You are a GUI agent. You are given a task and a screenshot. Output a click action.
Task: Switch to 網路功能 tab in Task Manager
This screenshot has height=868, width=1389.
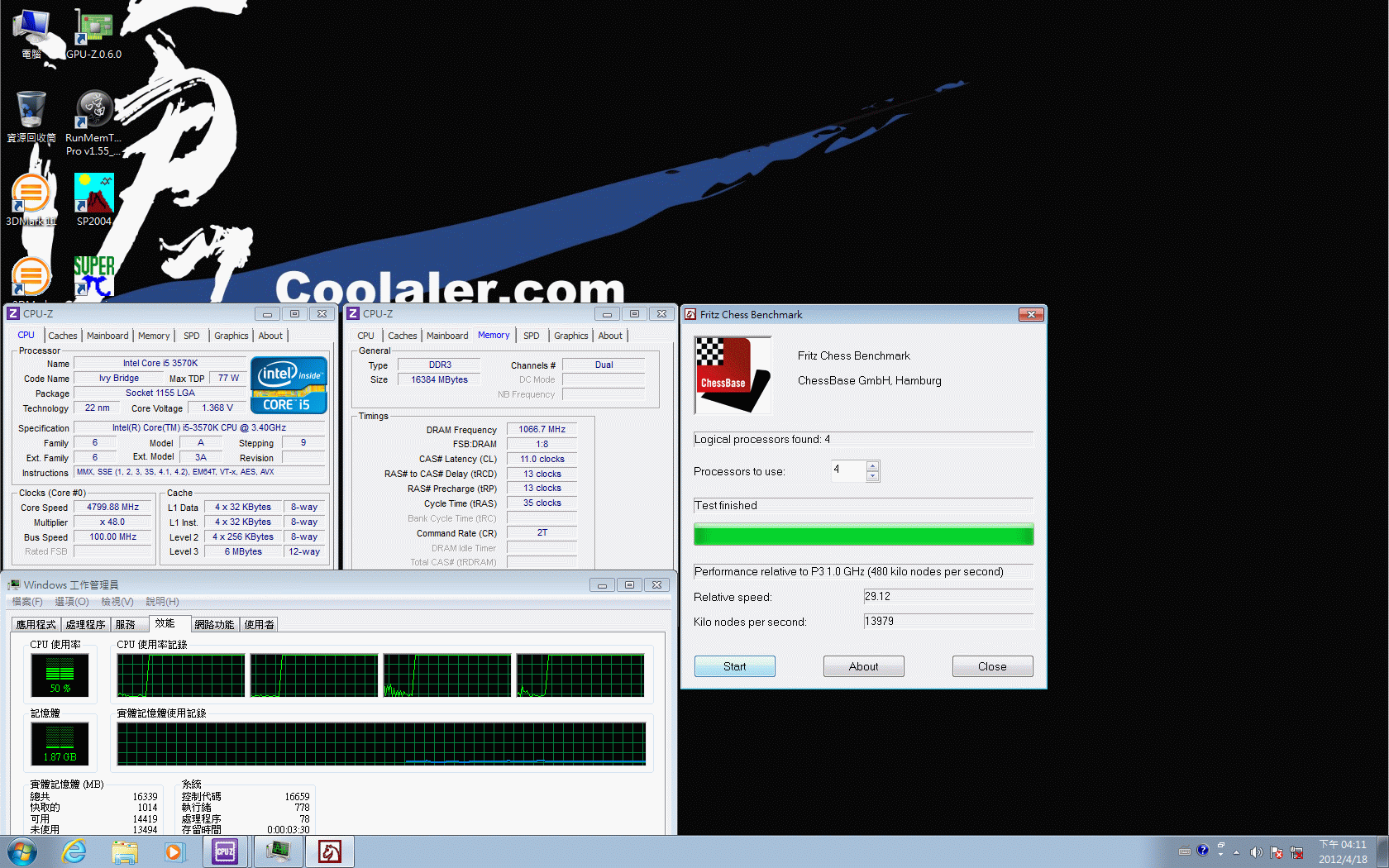tap(215, 624)
